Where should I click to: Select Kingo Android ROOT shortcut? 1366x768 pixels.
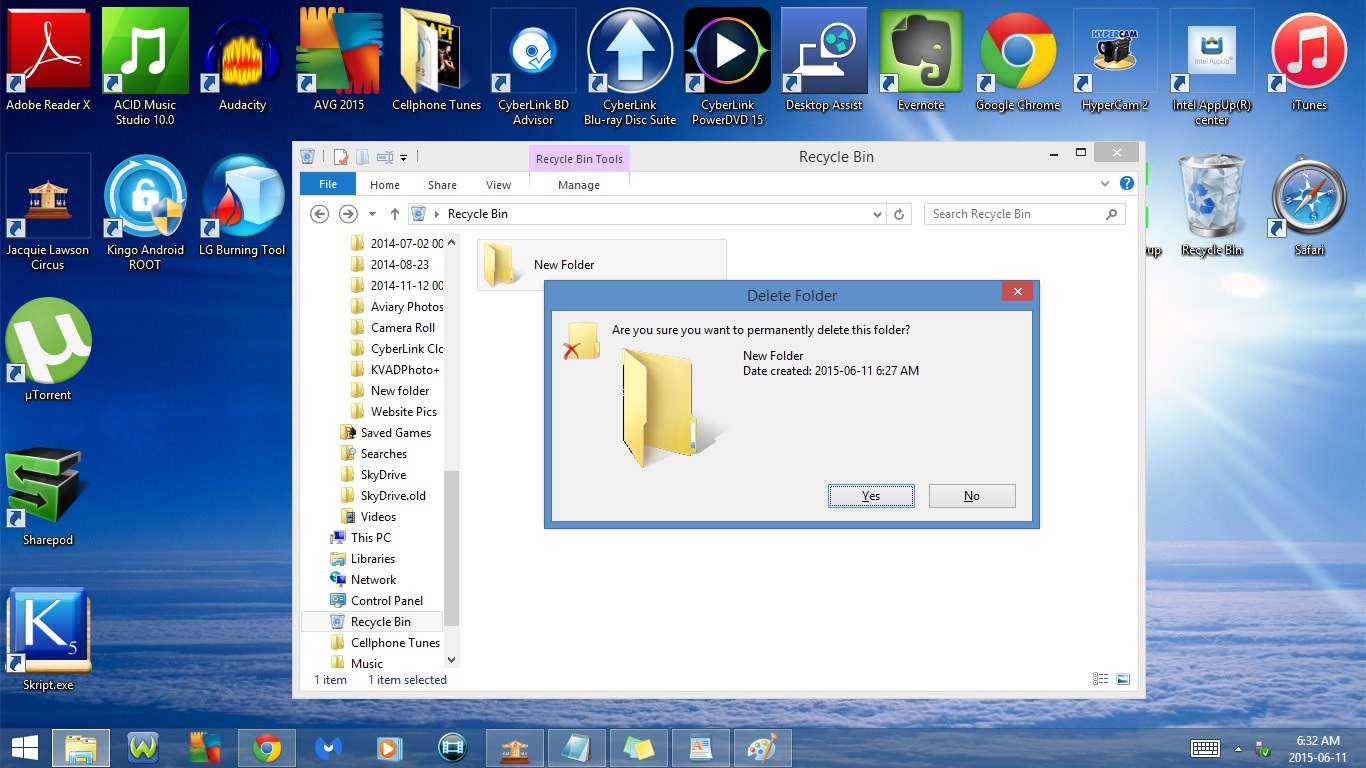pos(145,213)
